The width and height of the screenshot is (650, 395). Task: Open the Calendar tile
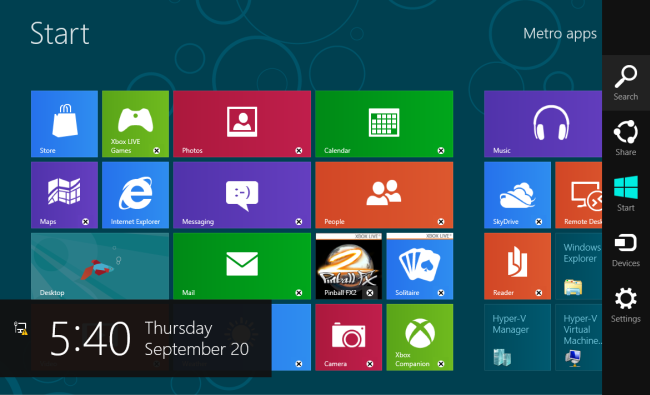coord(384,124)
